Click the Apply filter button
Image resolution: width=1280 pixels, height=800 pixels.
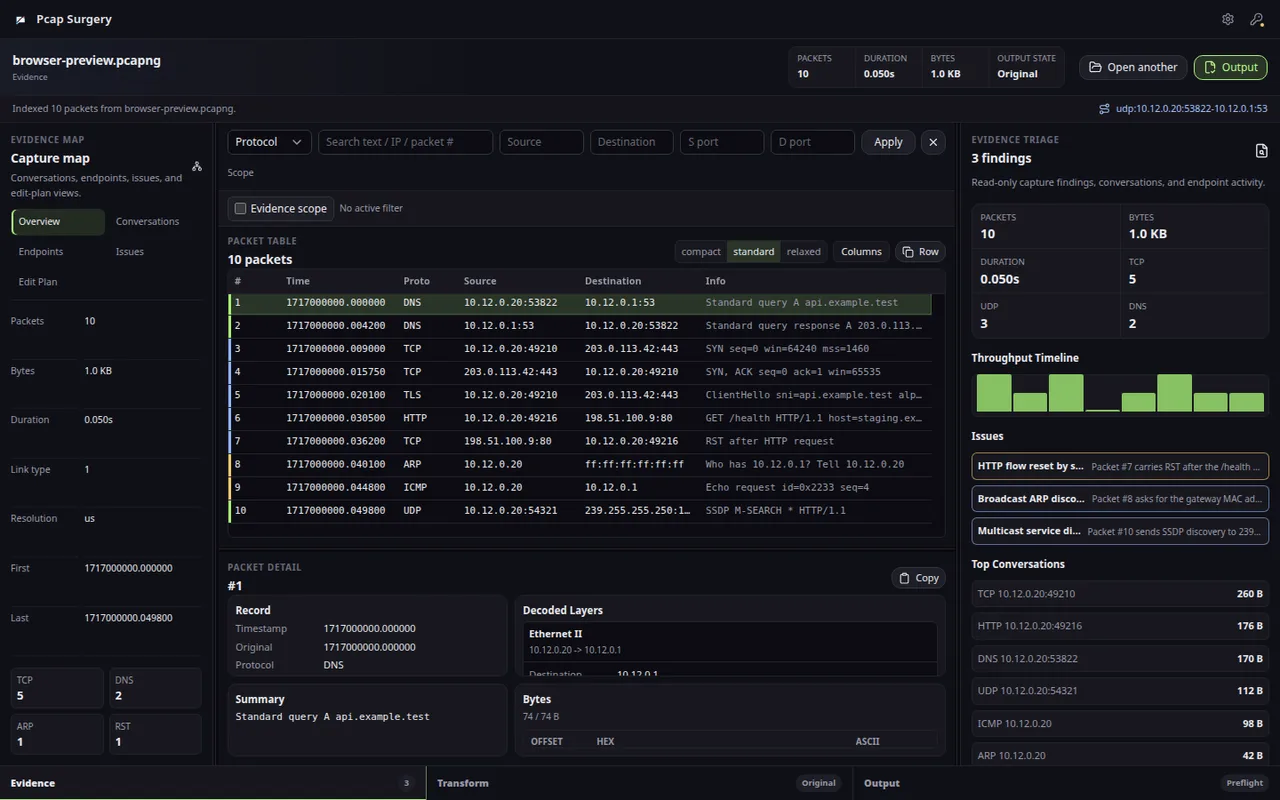(x=888, y=142)
